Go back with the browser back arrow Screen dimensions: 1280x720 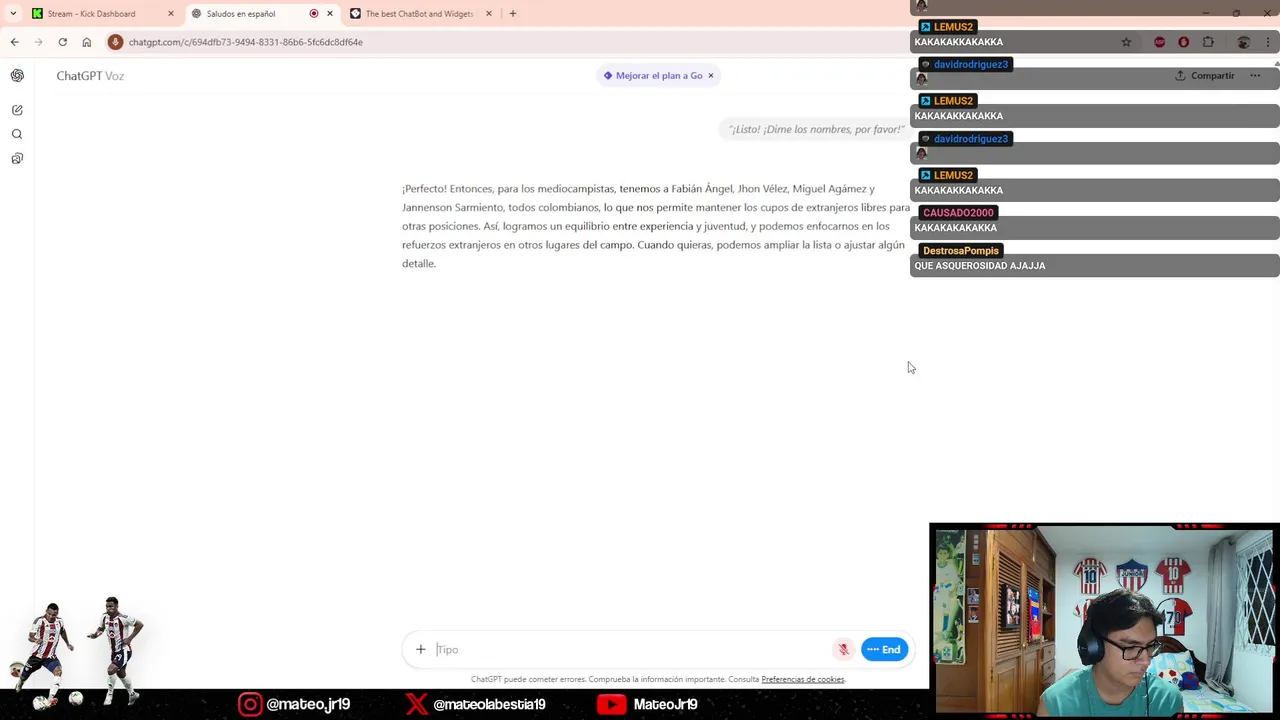point(14,42)
